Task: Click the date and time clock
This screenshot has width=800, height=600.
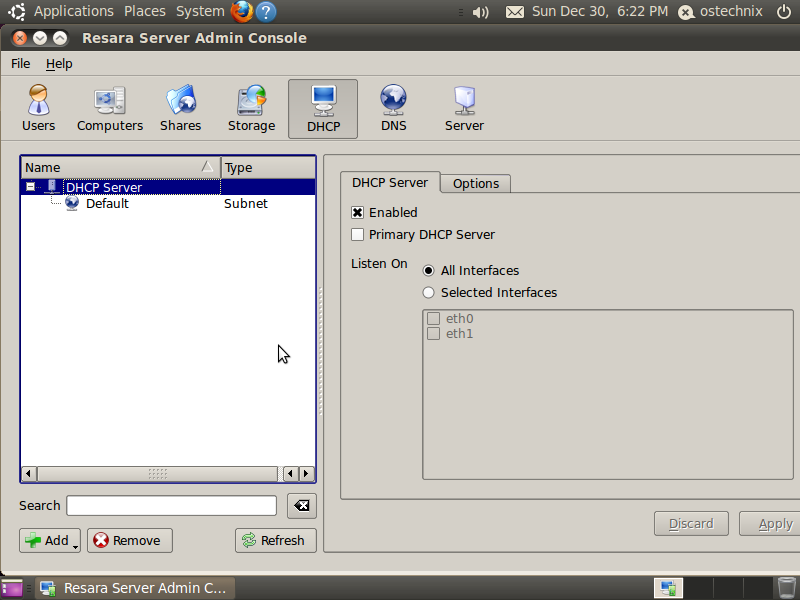Action: [x=599, y=11]
